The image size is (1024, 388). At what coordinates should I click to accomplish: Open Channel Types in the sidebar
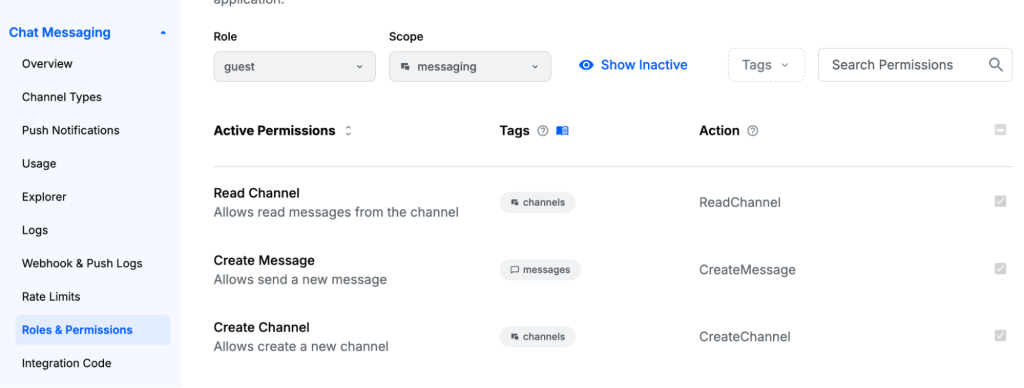62,97
